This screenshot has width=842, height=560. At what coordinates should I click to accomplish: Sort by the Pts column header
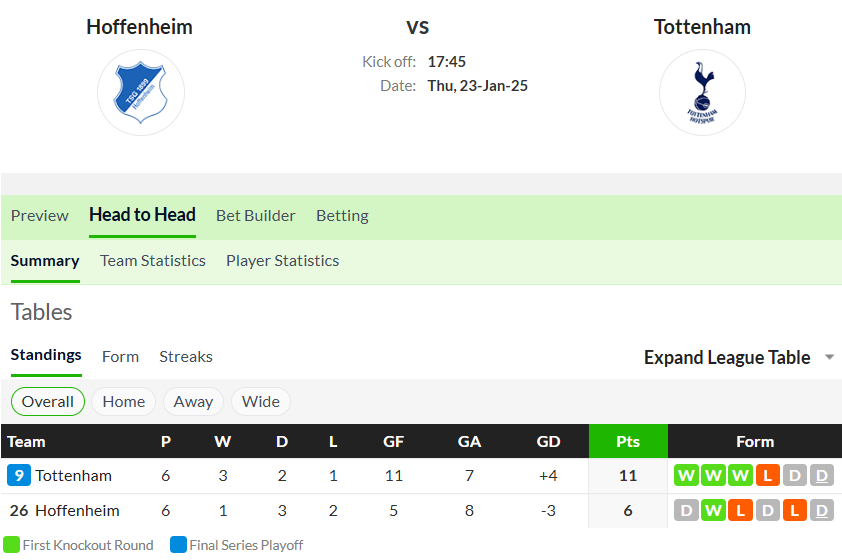click(x=628, y=441)
